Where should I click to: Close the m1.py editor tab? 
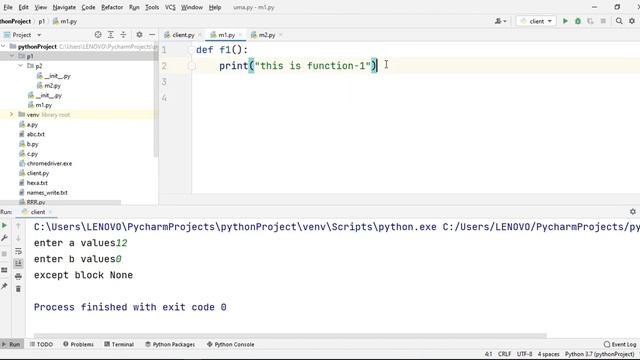pos(240,35)
